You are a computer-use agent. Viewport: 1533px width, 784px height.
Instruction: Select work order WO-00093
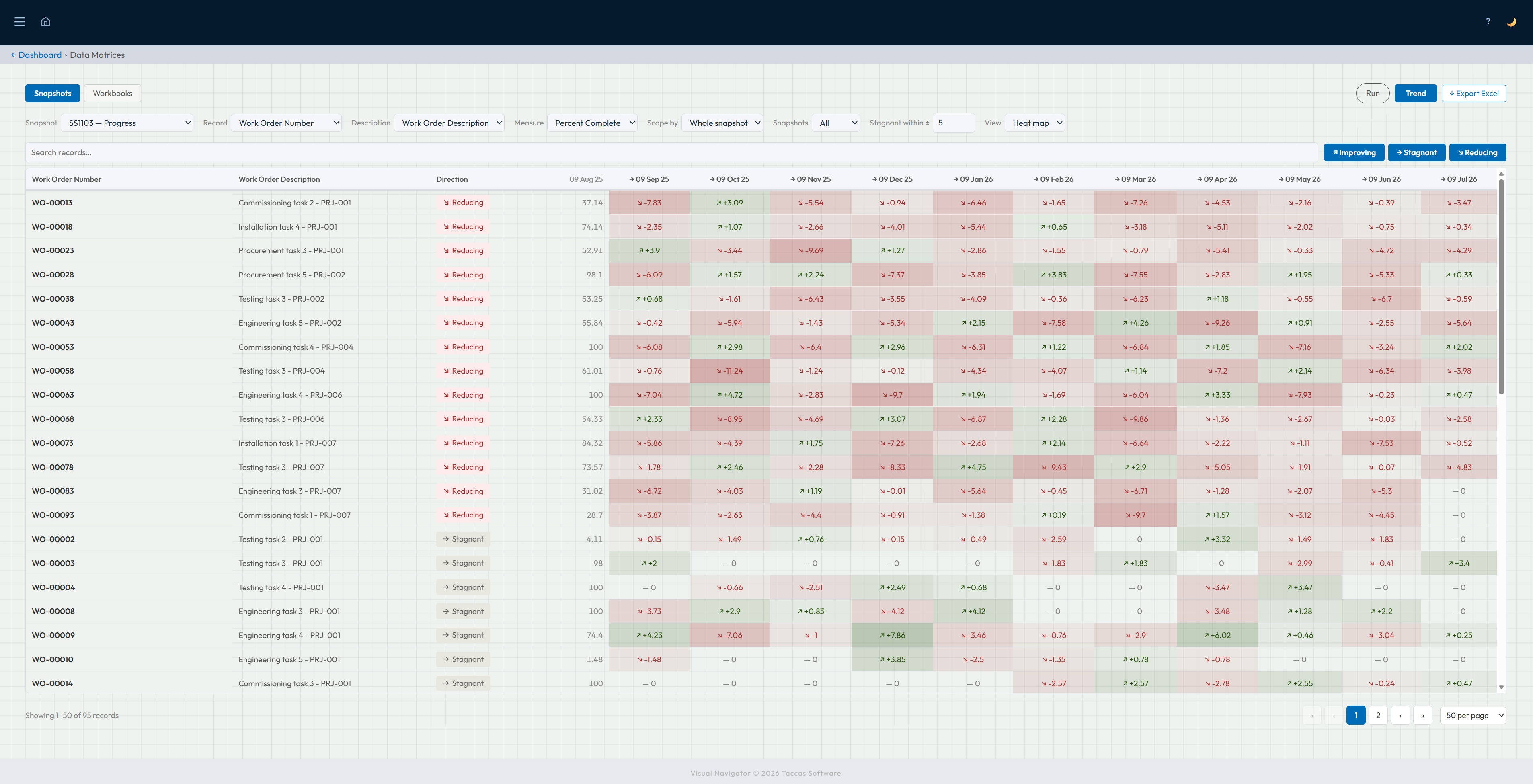pyautogui.click(x=53, y=515)
